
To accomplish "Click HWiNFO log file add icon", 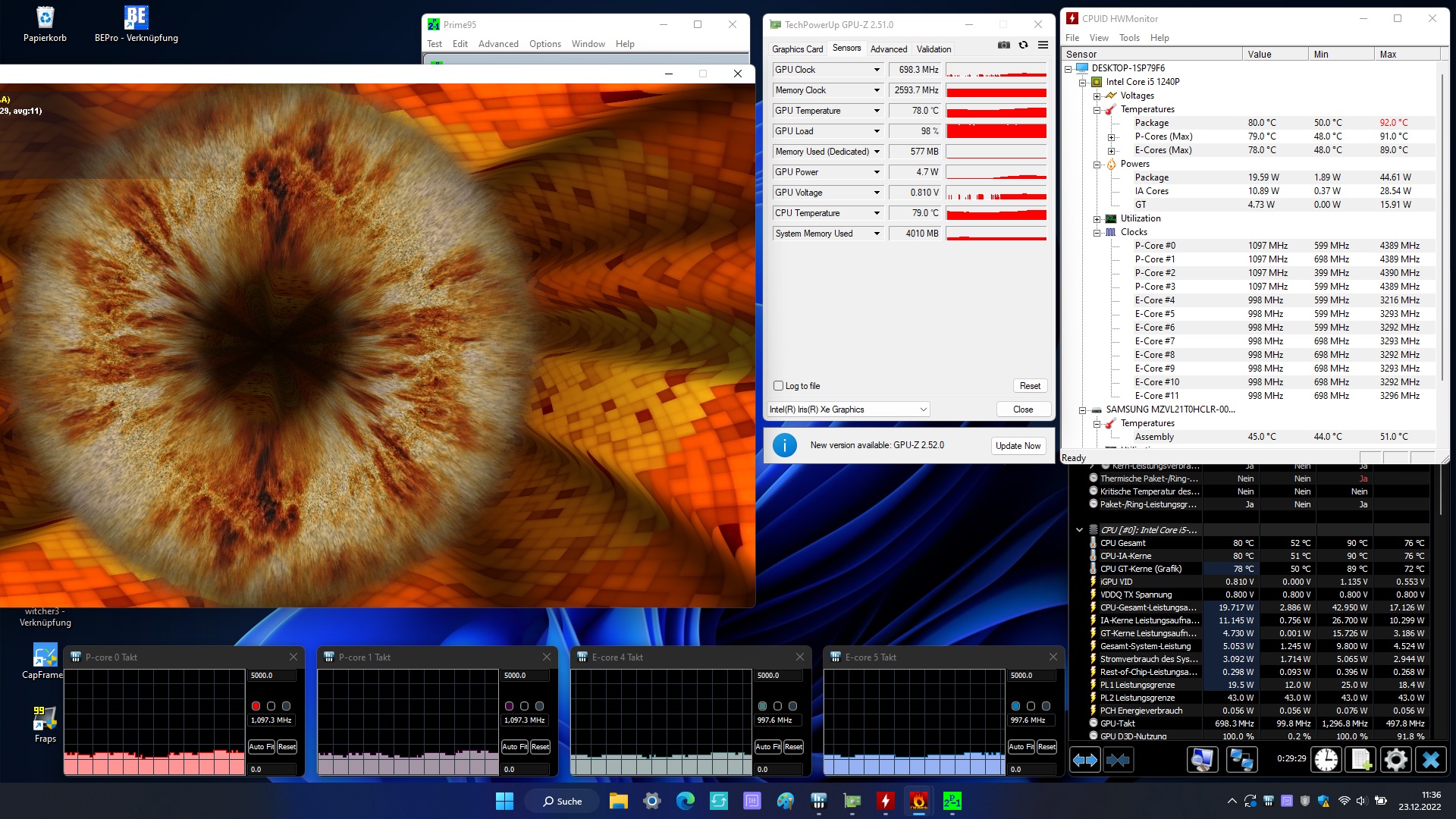I will click(1361, 759).
